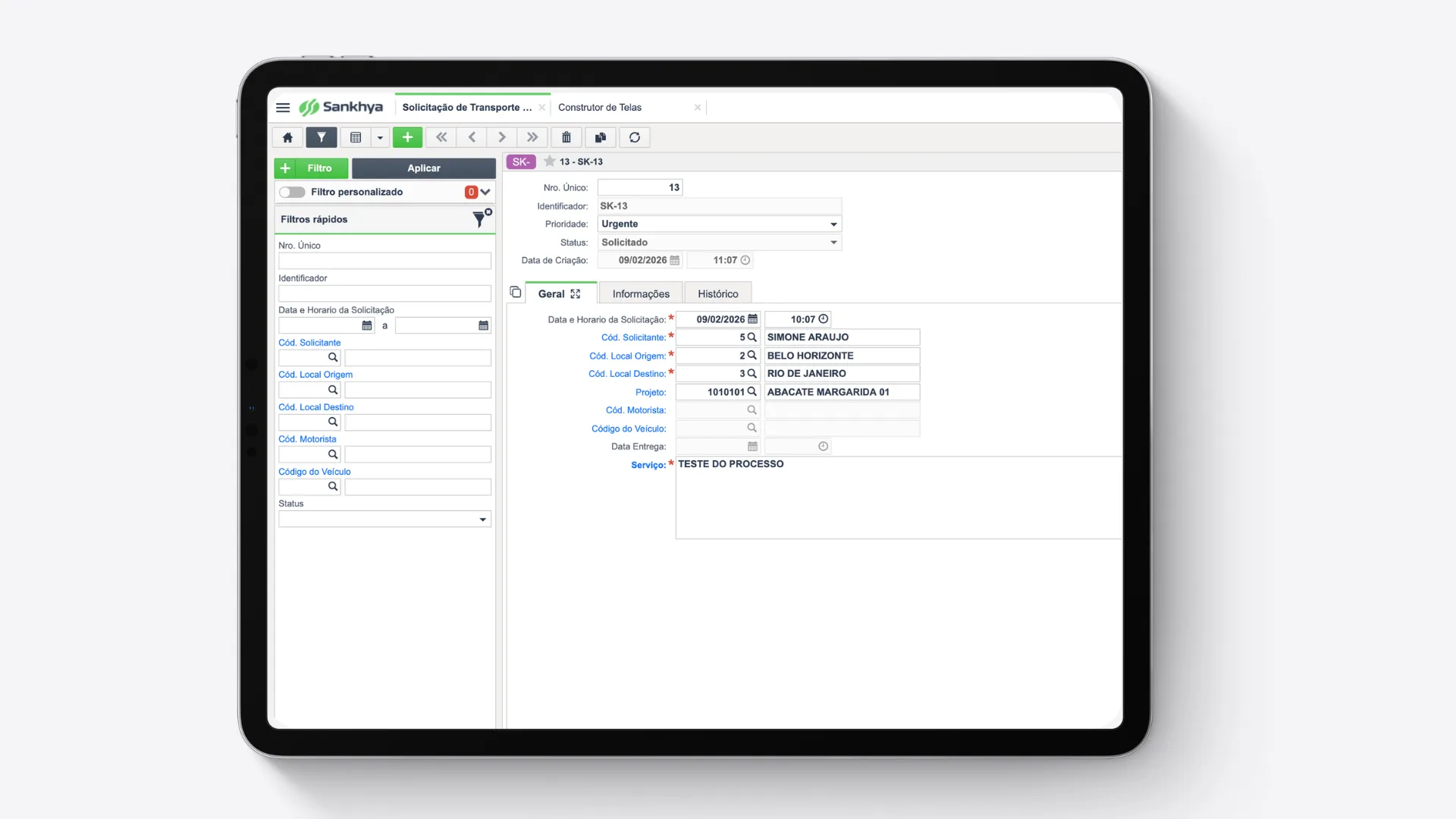This screenshot has width=1456, height=819.
Task: Open the start date calendar in quick filters
Action: (367, 325)
